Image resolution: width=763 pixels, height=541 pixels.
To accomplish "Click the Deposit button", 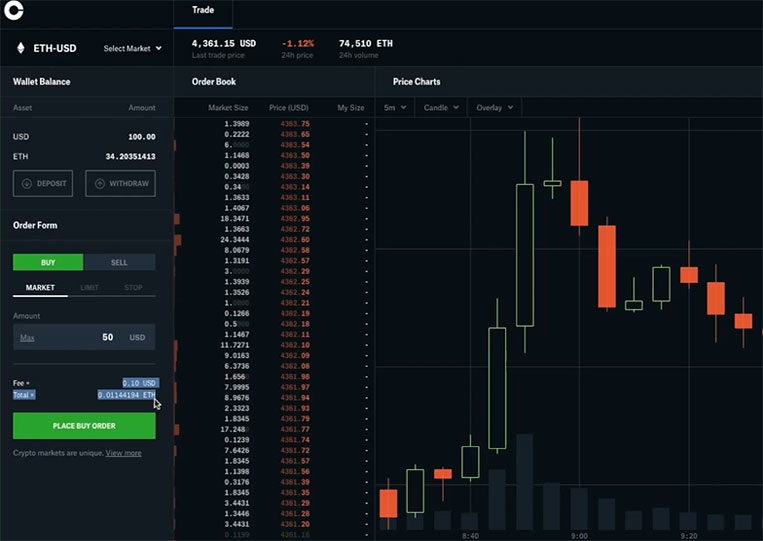I will [43, 183].
